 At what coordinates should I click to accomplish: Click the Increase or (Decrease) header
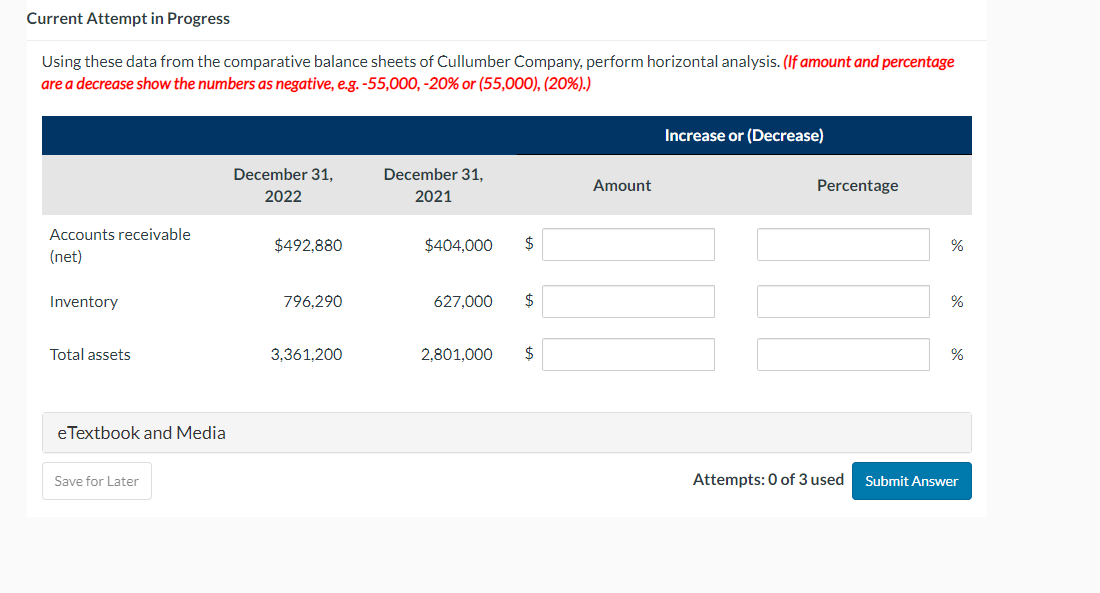click(744, 135)
